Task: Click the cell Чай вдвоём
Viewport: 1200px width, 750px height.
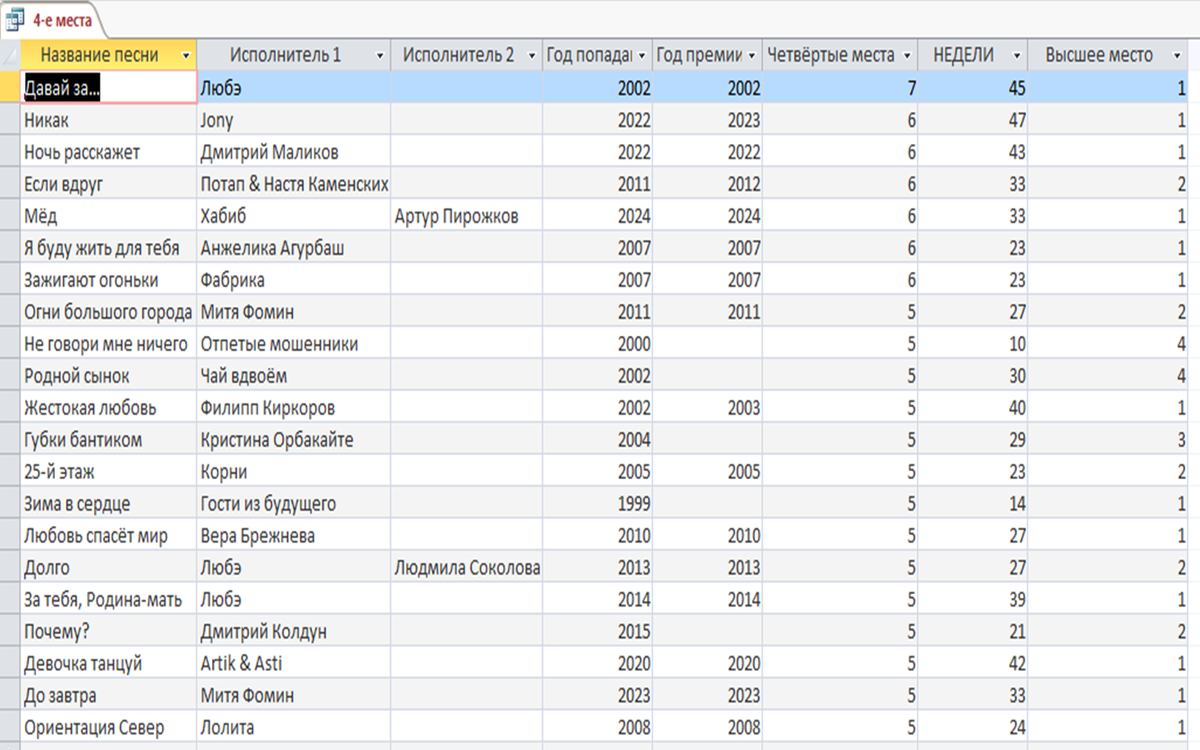Action: click(294, 376)
